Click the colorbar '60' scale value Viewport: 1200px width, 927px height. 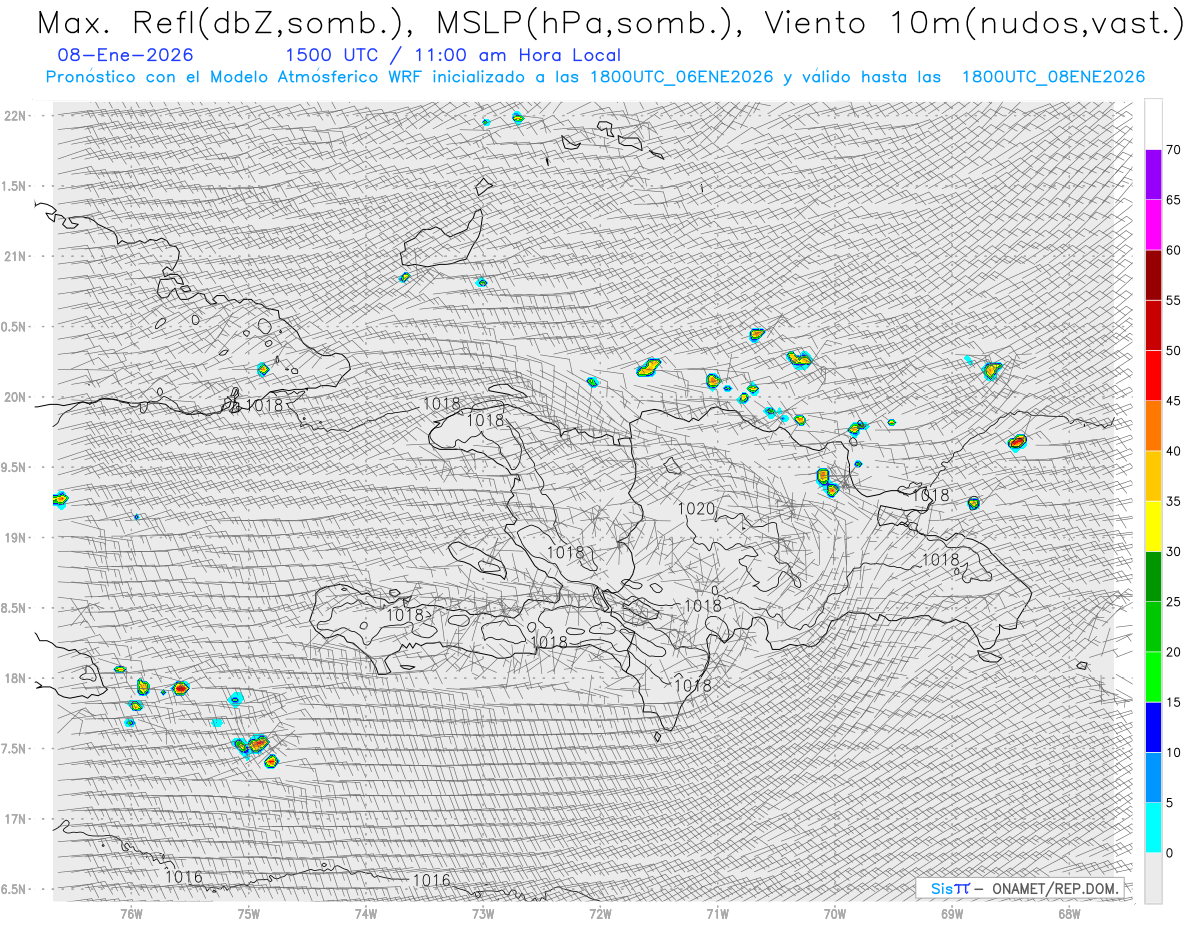click(1173, 250)
